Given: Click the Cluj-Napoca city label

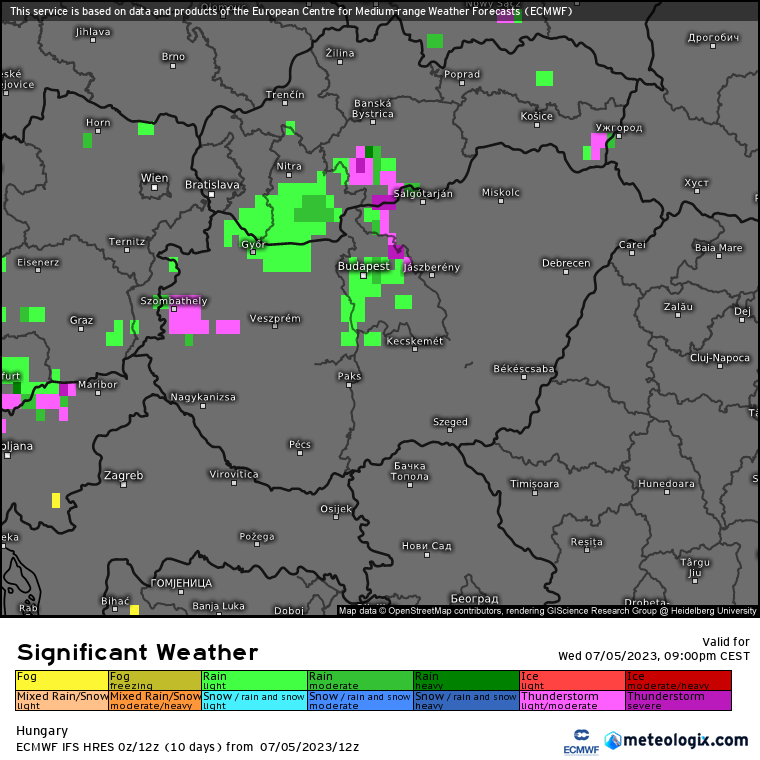Looking at the screenshot, I should 719,357.
